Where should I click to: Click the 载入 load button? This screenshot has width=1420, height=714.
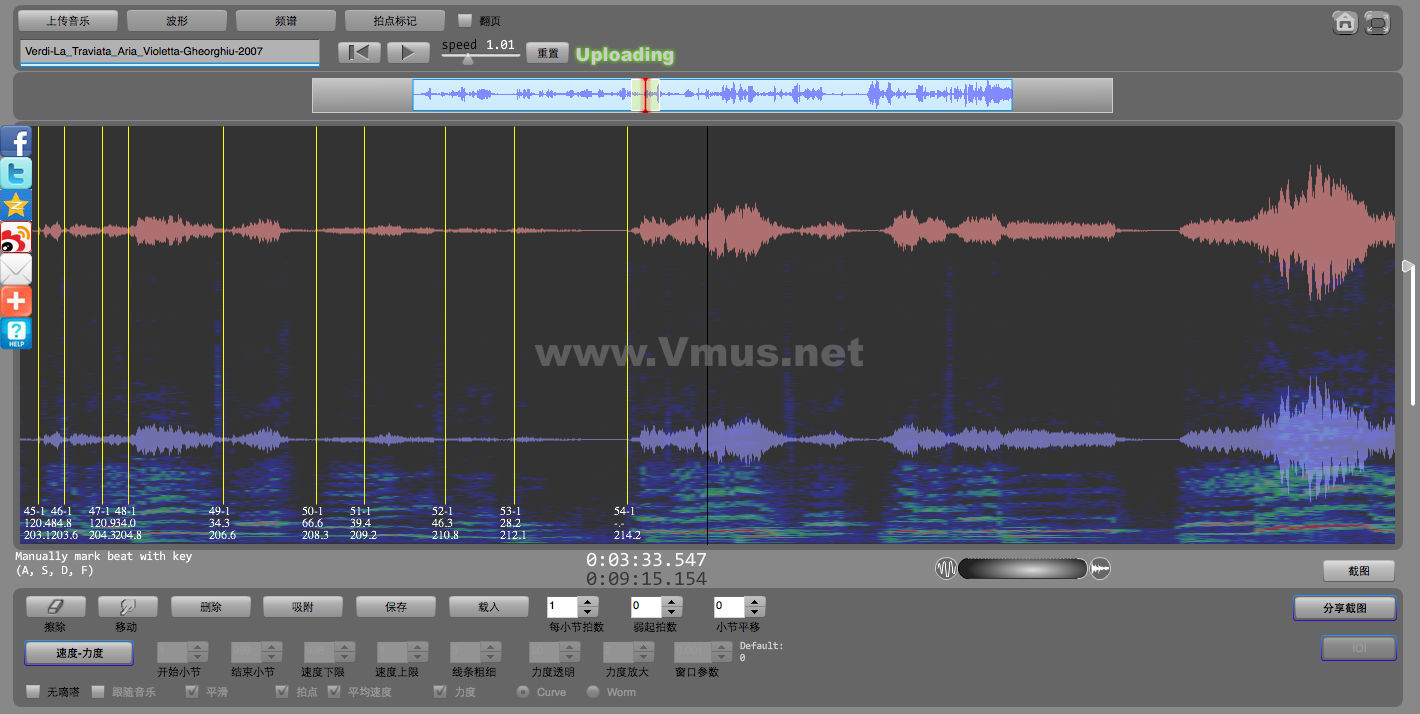point(489,607)
